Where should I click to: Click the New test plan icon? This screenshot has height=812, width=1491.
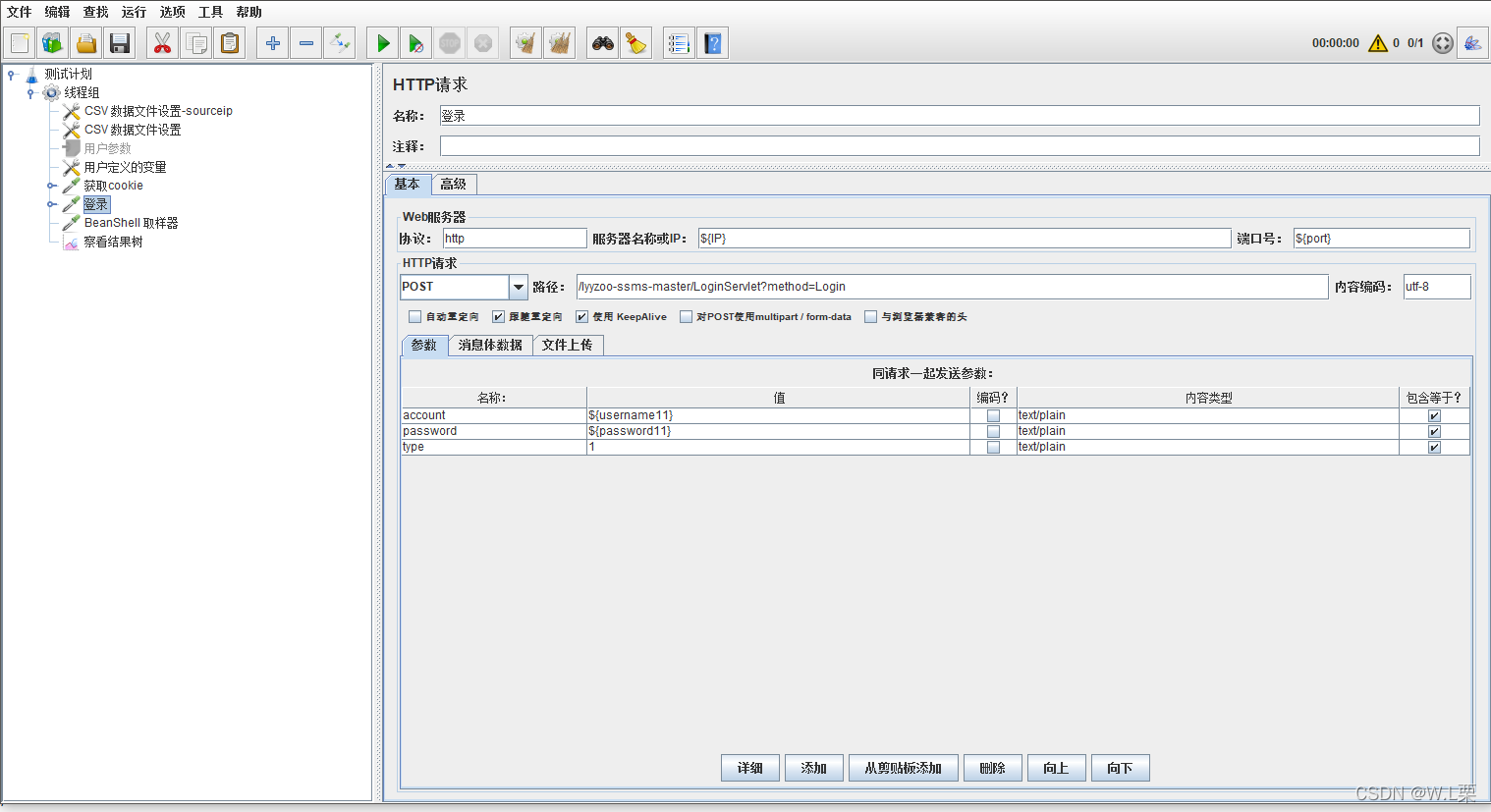20,43
